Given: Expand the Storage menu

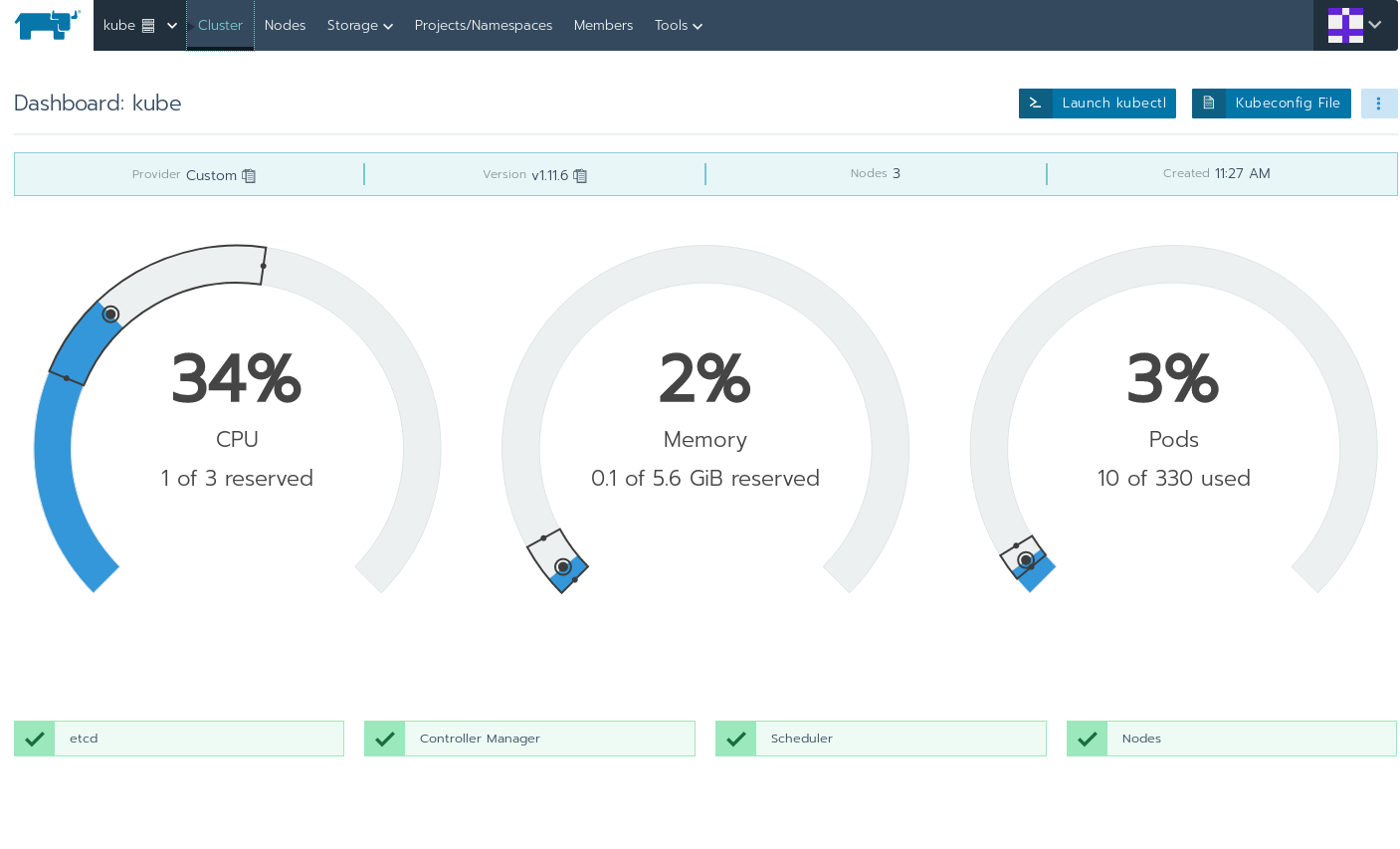Looking at the screenshot, I should [x=360, y=25].
